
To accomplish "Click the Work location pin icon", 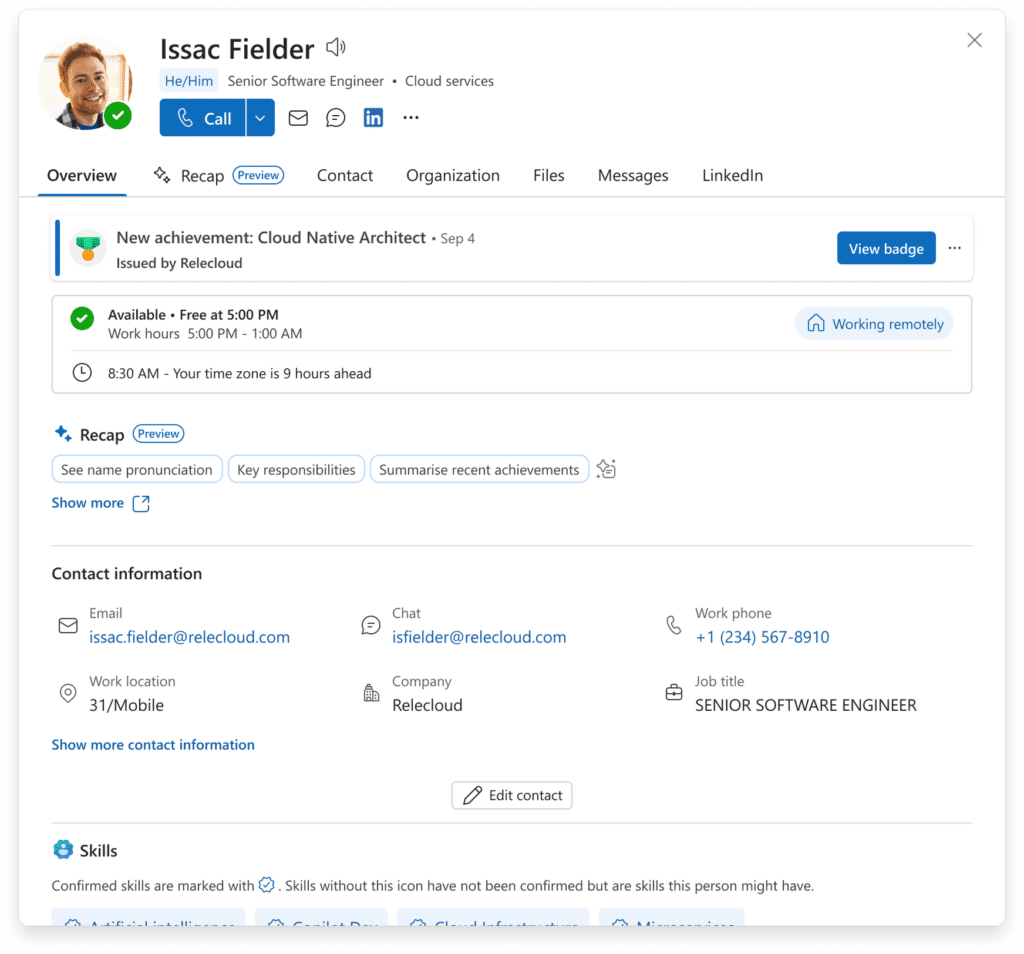I will (x=67, y=693).
